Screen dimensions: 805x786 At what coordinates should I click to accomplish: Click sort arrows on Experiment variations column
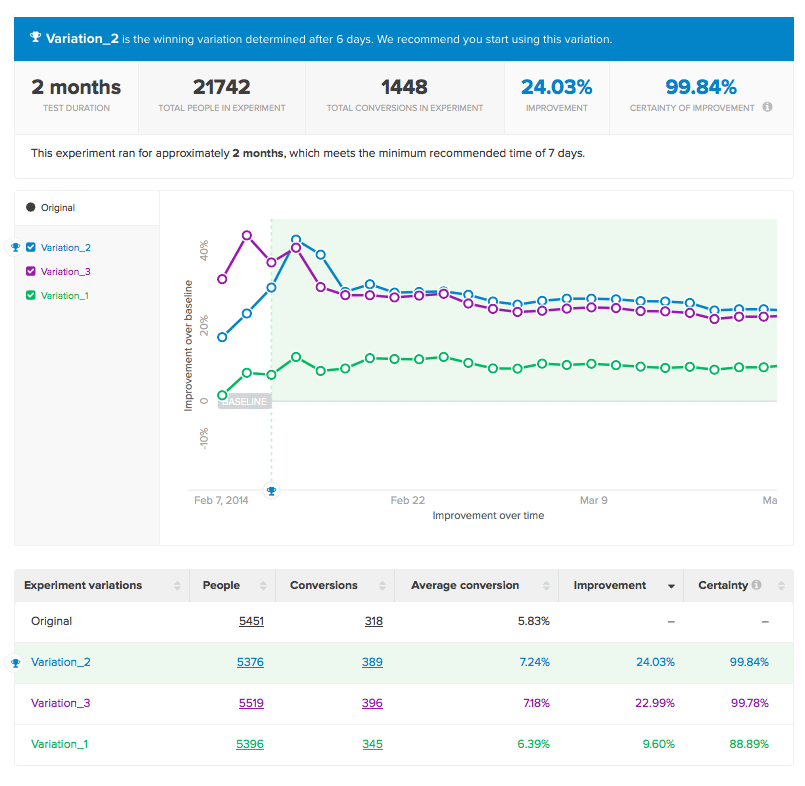pyautogui.click(x=177, y=586)
